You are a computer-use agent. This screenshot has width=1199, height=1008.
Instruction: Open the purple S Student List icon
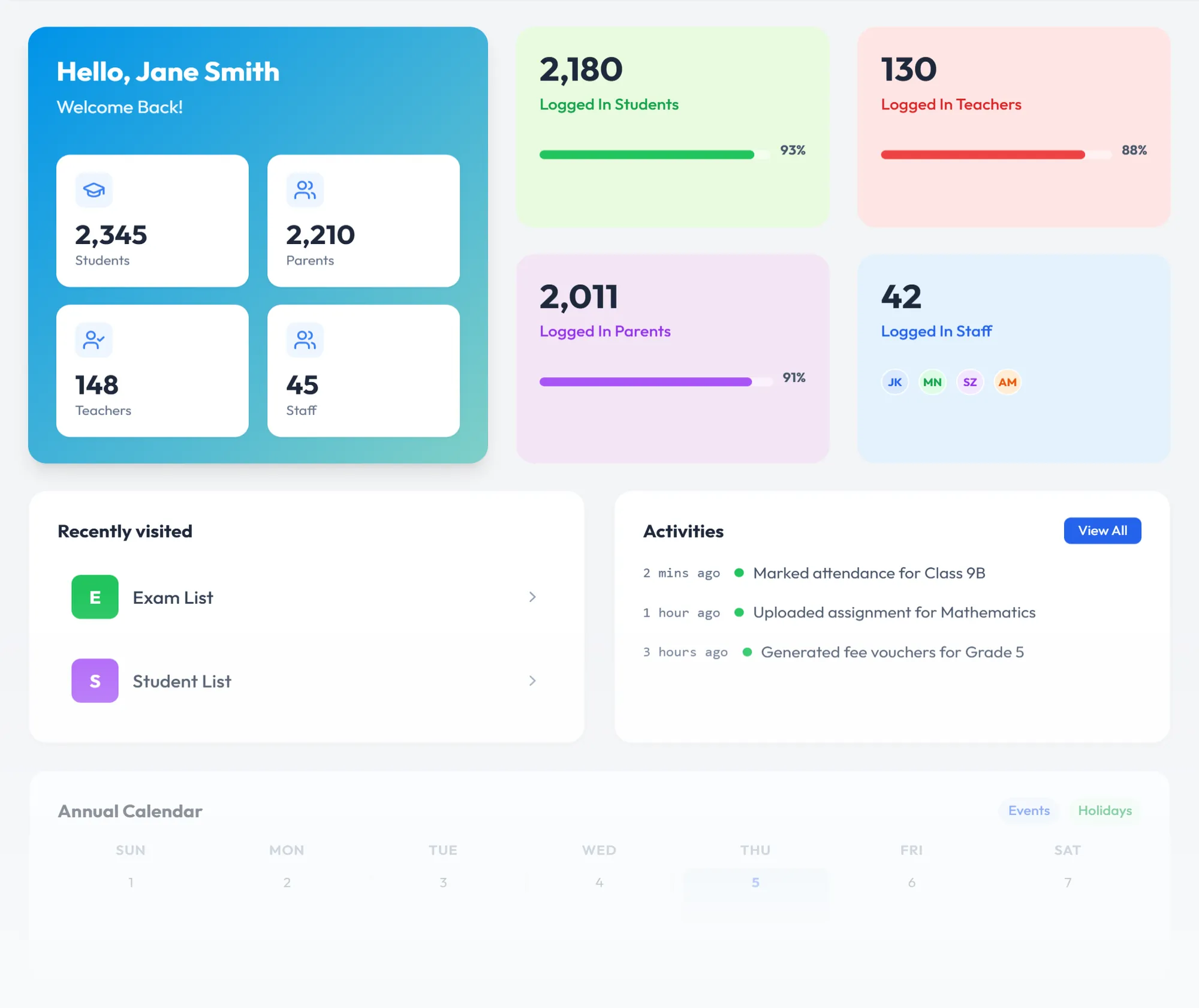click(x=95, y=681)
